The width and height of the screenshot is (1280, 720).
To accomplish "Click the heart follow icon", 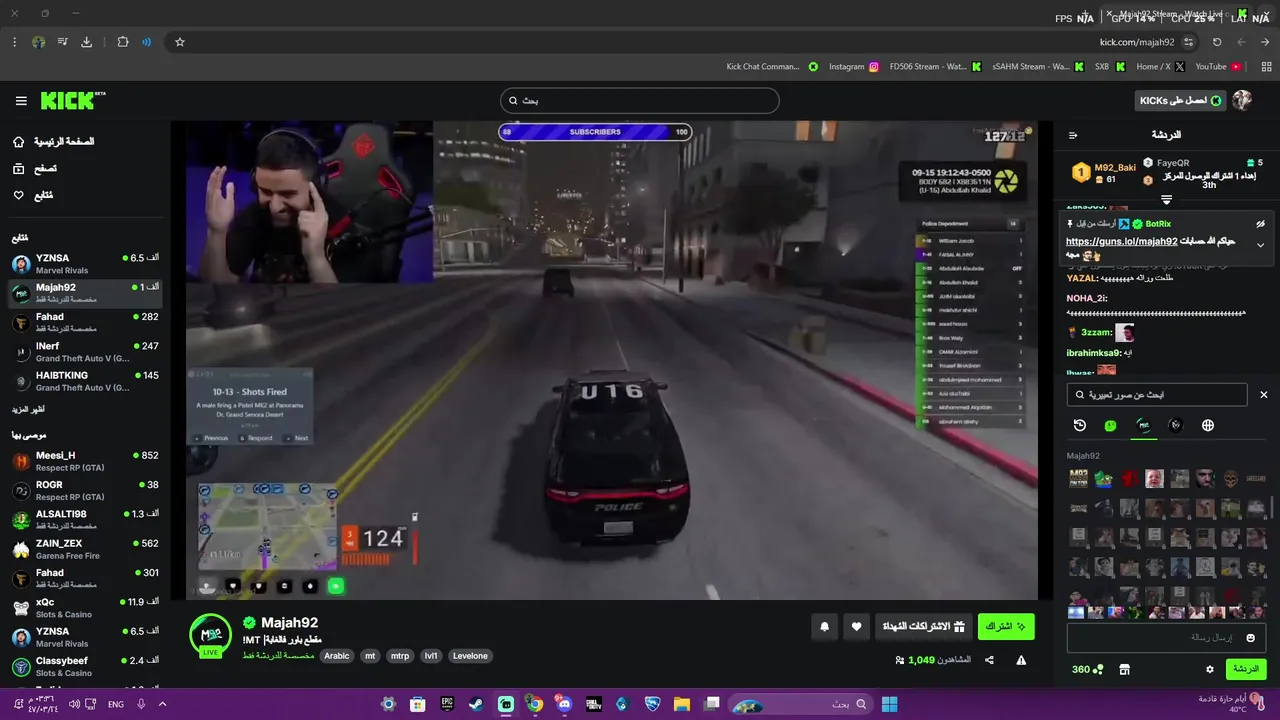I will pos(856,627).
